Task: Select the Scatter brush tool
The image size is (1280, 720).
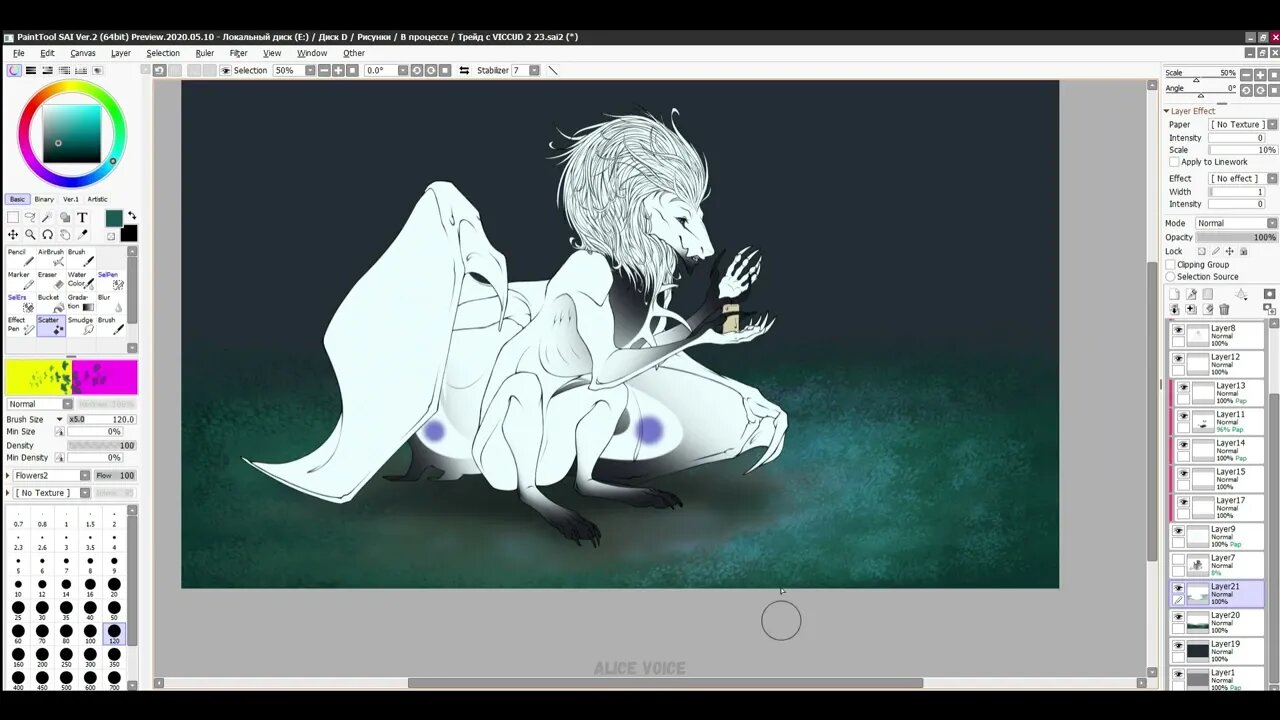Action: click(51, 325)
